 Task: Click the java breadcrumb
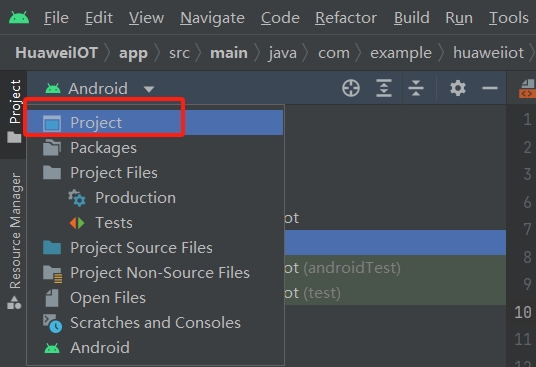click(x=283, y=54)
